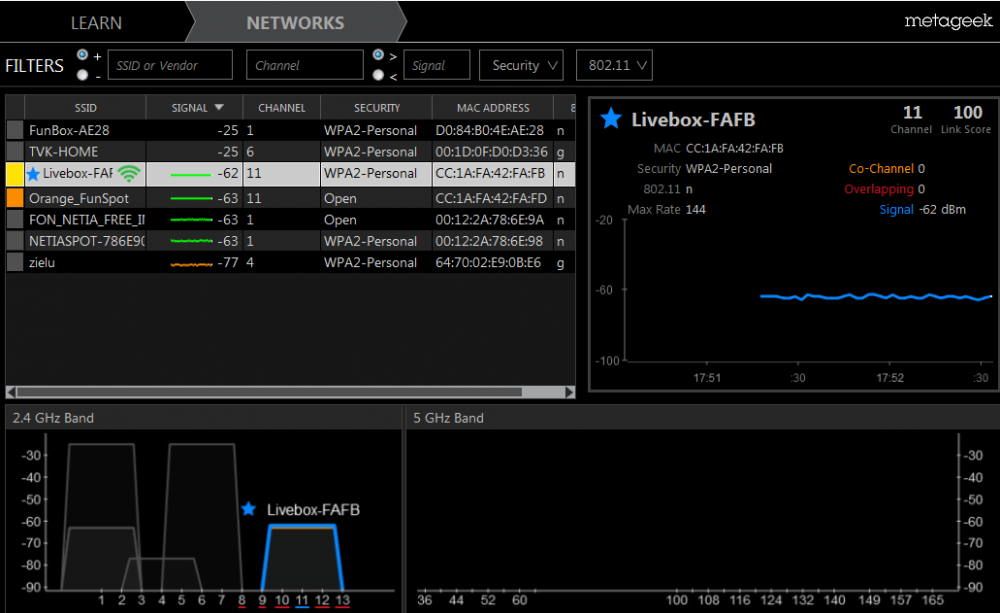Click the blue star in the 2.4 GHz band graph

[x=249, y=509]
